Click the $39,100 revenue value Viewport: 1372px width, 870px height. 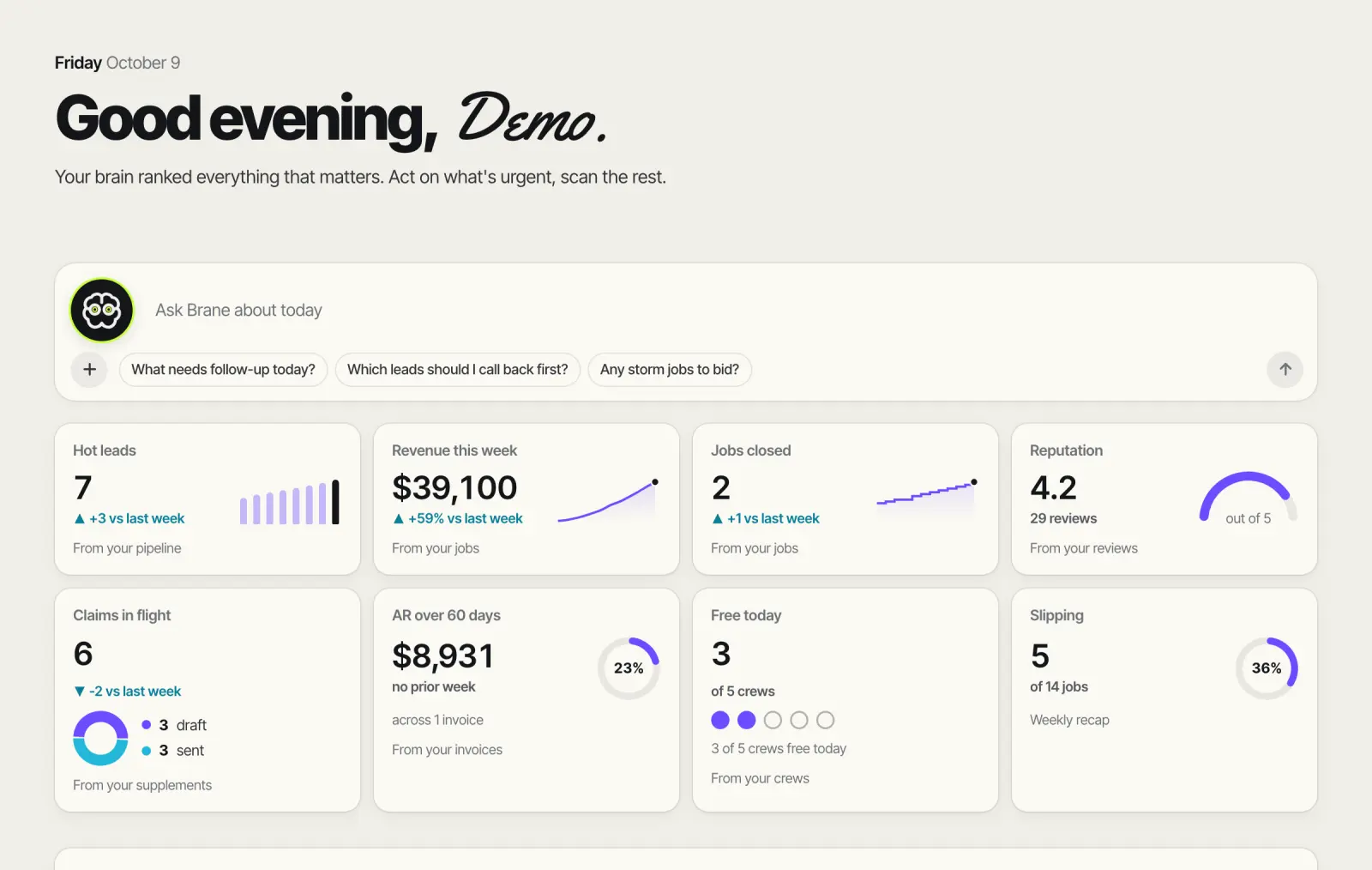click(454, 488)
